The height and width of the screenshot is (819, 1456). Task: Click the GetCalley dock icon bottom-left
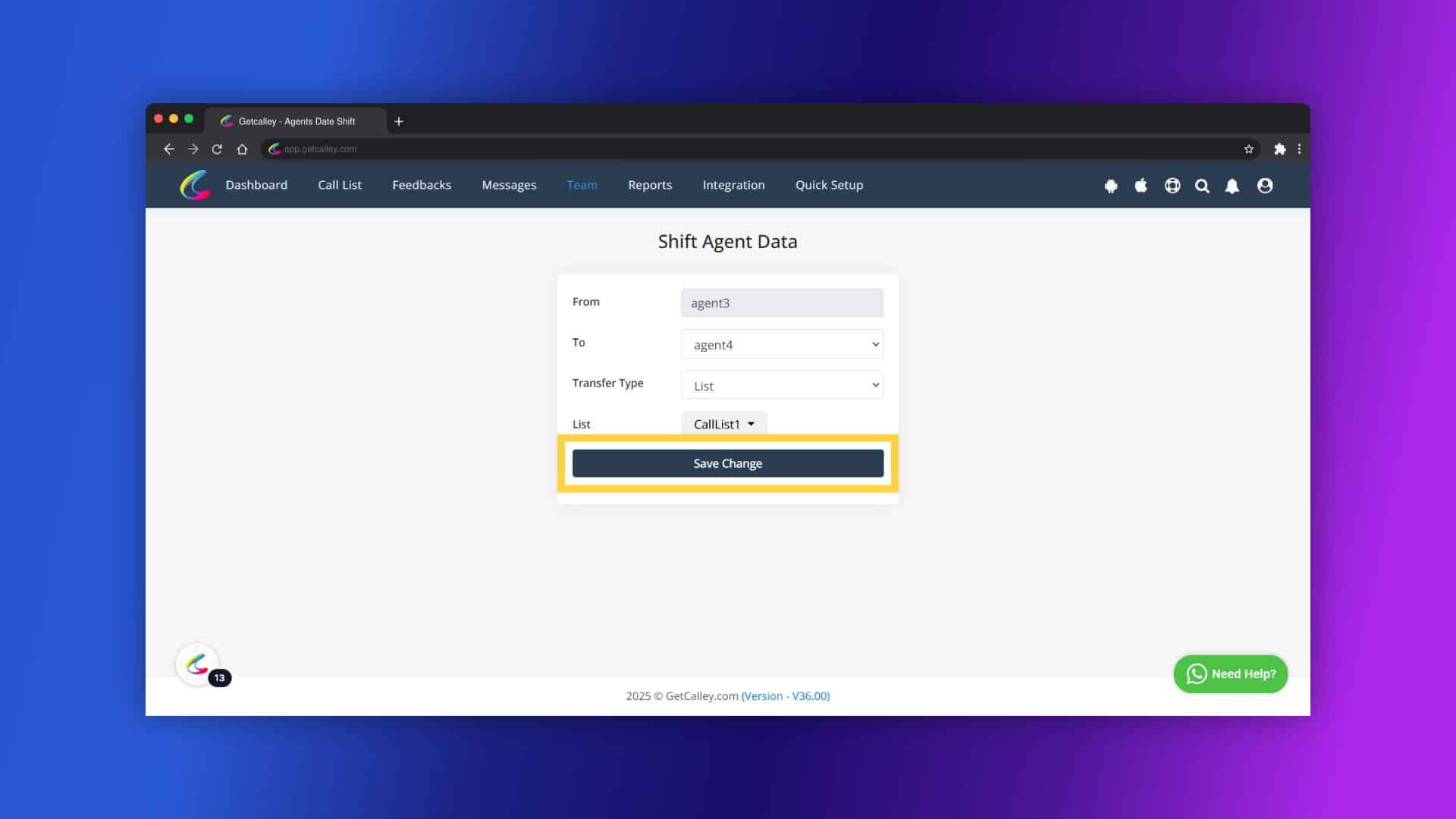click(x=198, y=664)
